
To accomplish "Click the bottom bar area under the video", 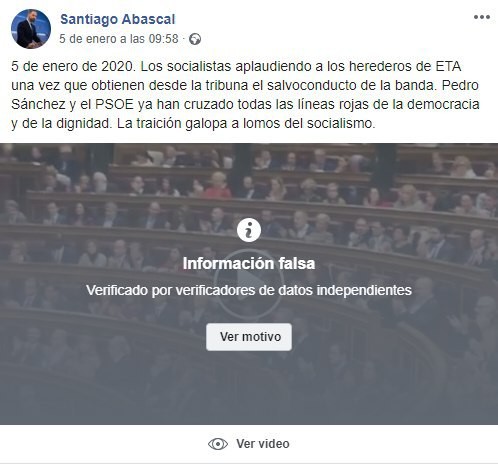I will [x=249, y=444].
